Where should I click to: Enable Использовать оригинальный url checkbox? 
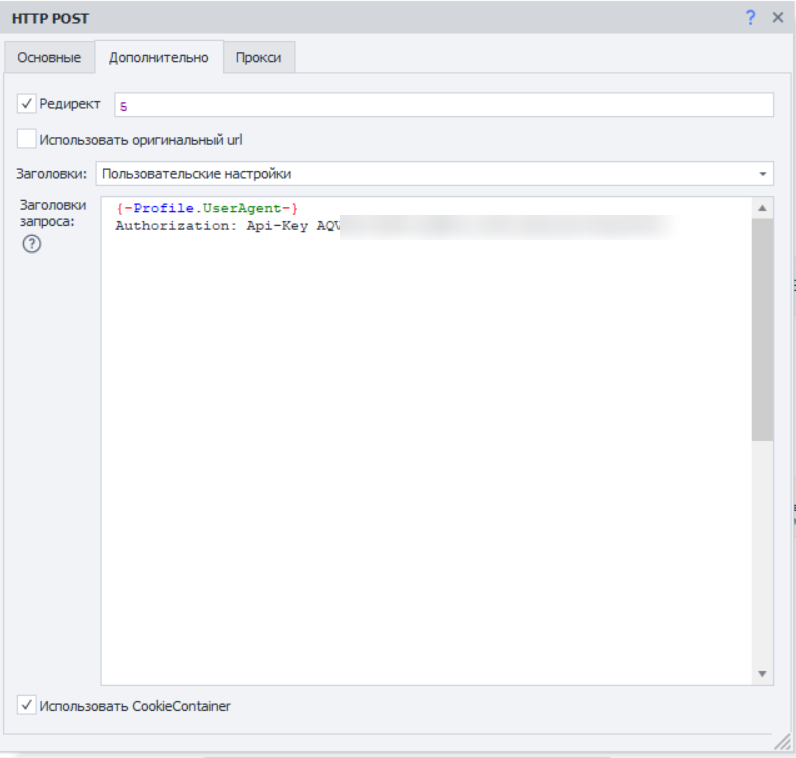click(x=26, y=139)
